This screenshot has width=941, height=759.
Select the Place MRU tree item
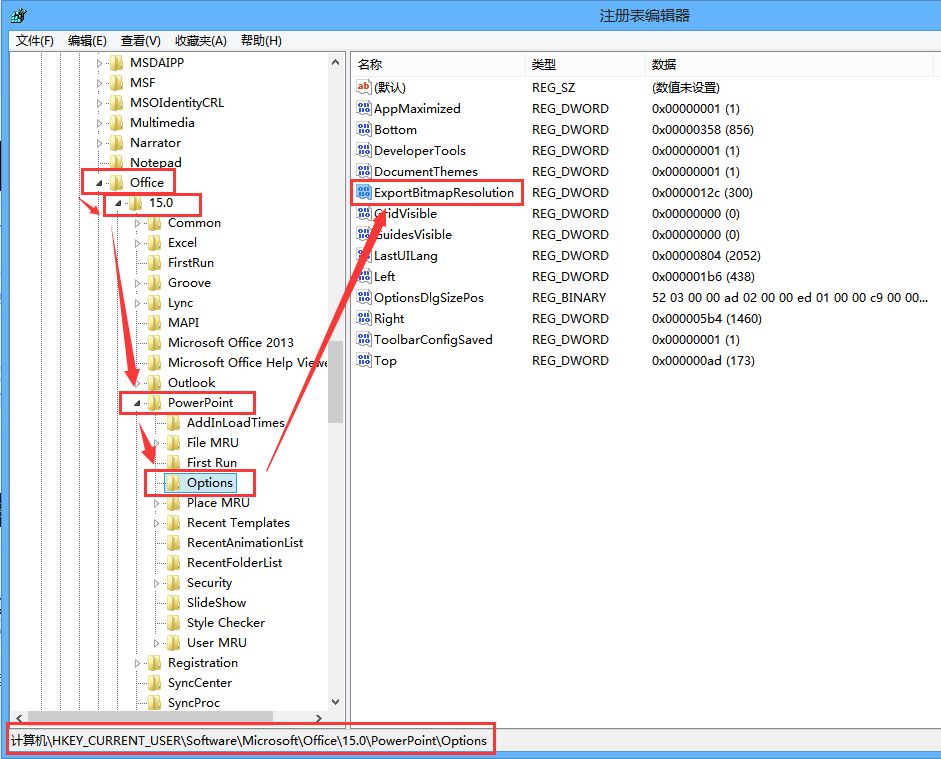218,503
